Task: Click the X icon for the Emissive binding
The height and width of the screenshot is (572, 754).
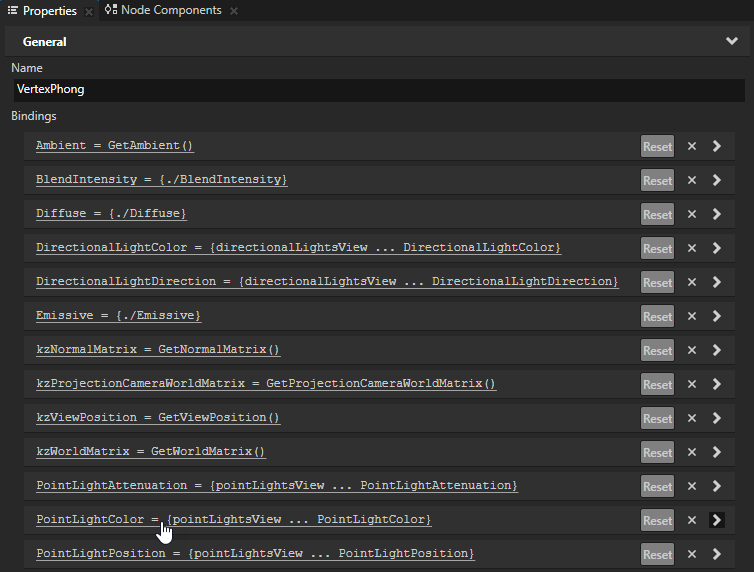Action: [x=691, y=316]
